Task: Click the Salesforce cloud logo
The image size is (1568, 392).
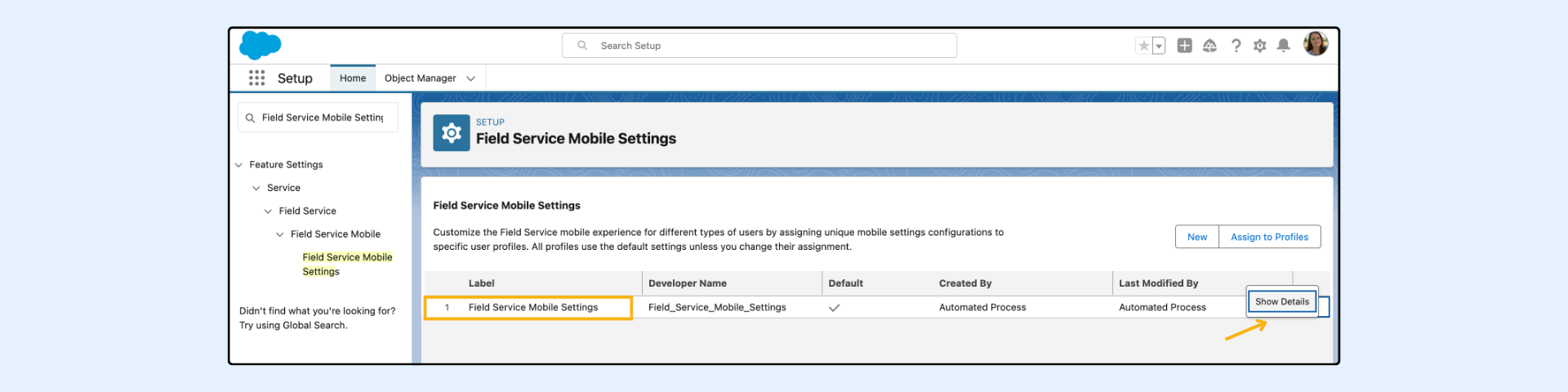Action: click(x=260, y=45)
